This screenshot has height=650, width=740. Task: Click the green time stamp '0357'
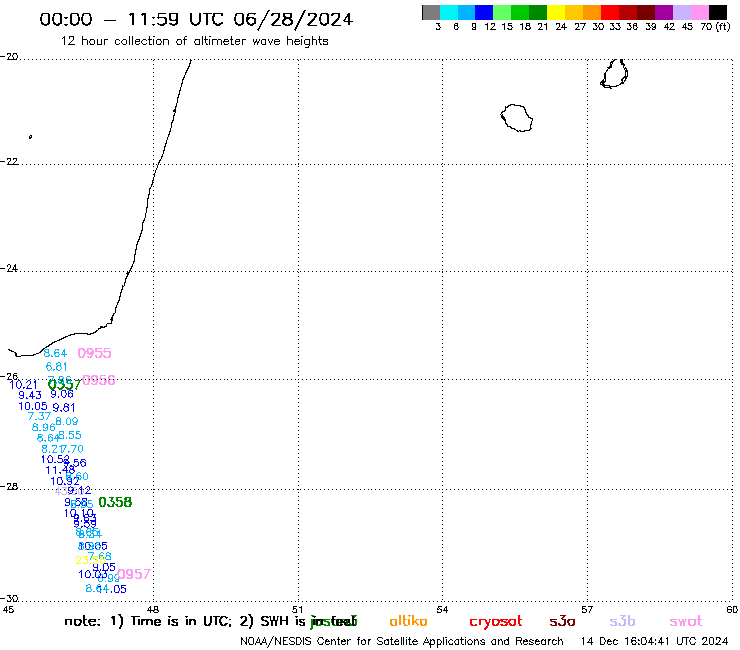coord(64,385)
